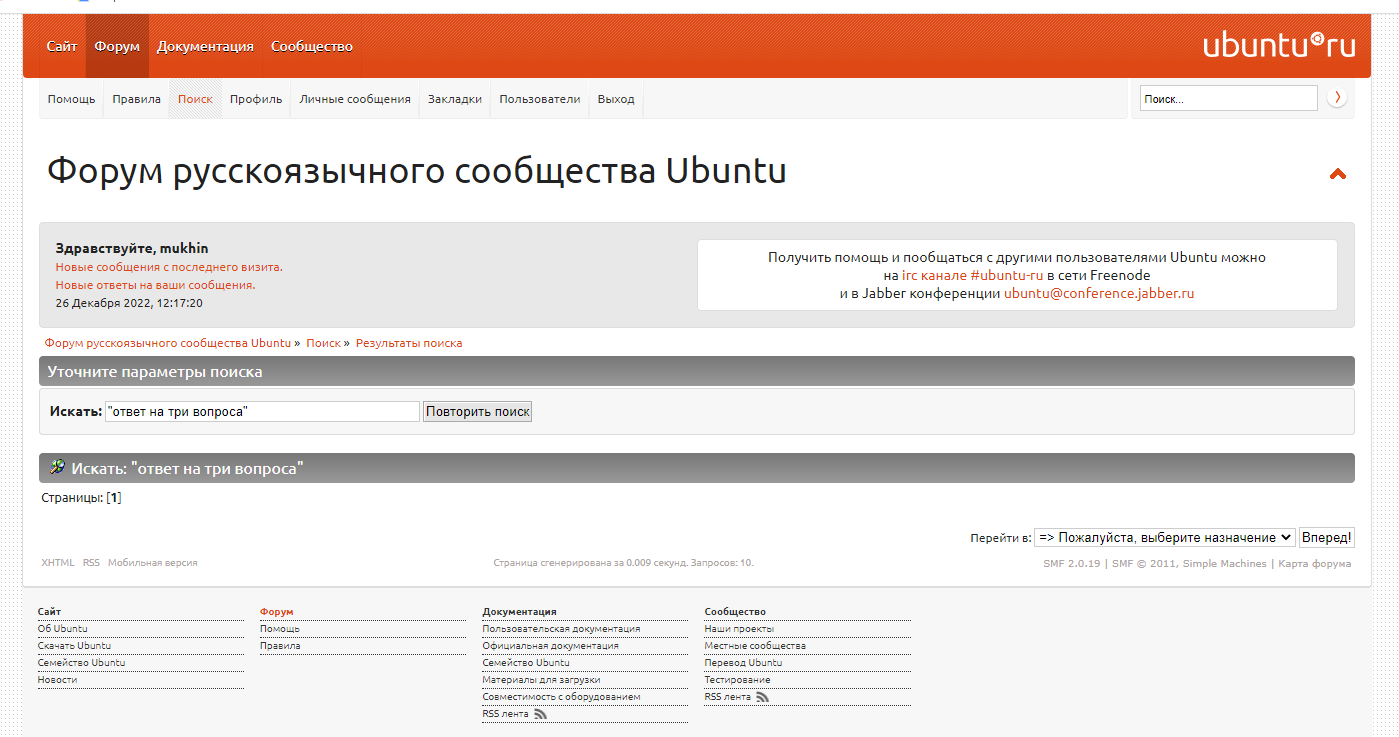Open Карта форума link
1399x737 pixels.
pyautogui.click(x=1315, y=564)
